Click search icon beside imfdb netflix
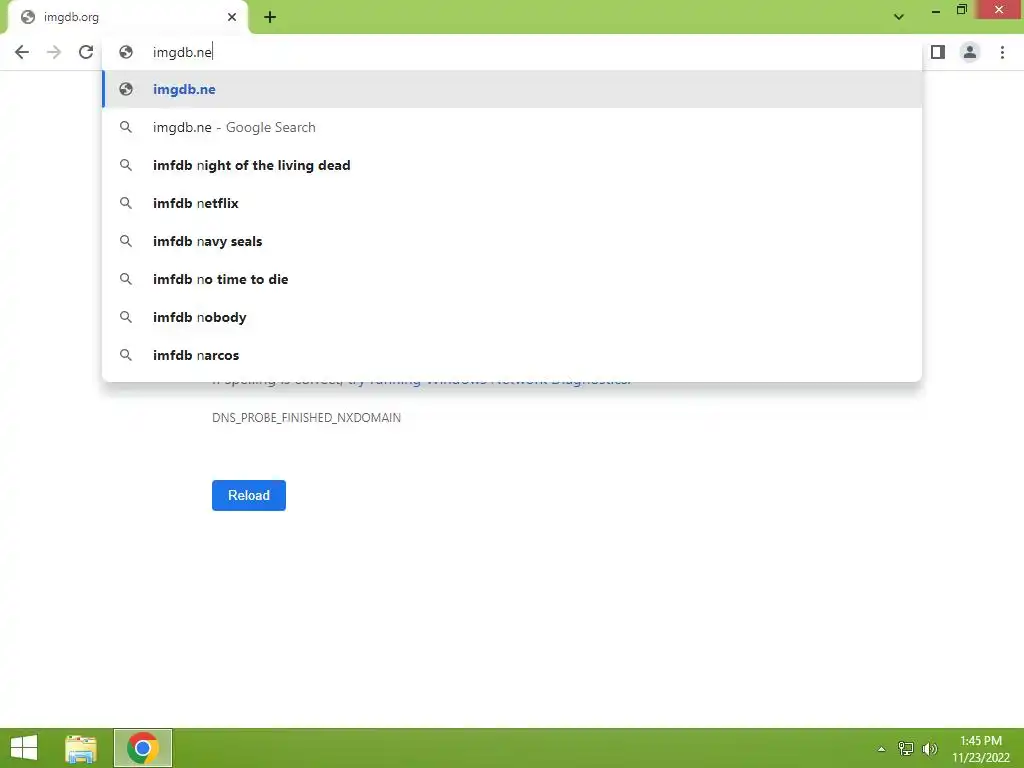The image size is (1024, 768). click(126, 203)
